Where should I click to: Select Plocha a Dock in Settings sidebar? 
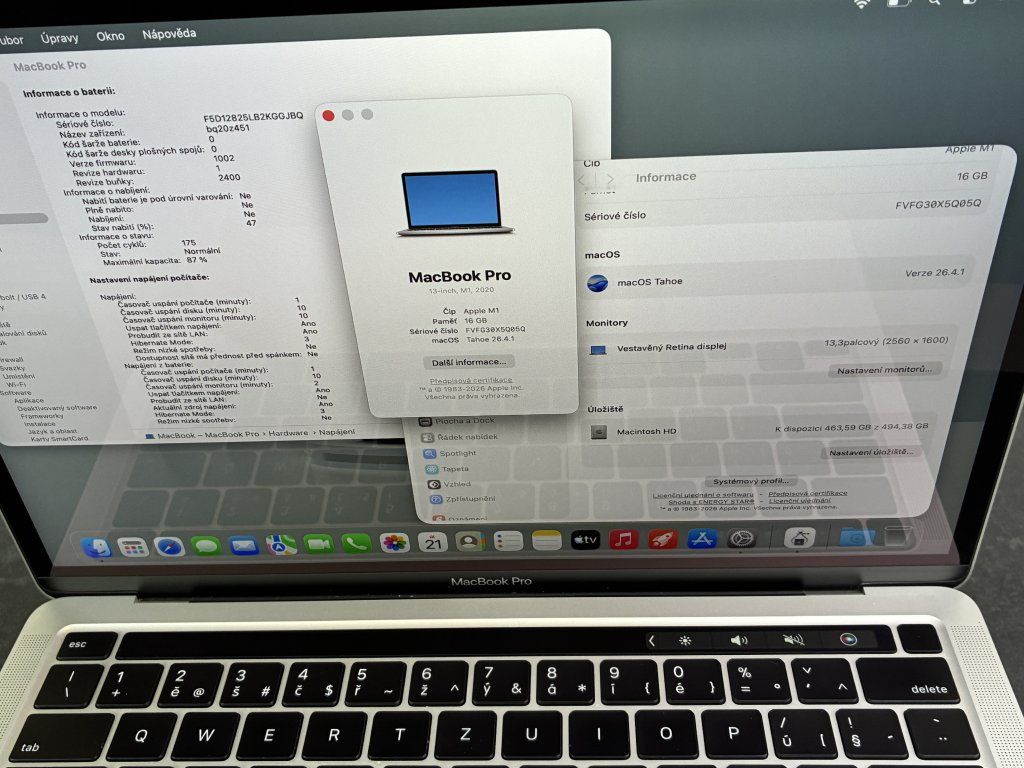[458, 421]
